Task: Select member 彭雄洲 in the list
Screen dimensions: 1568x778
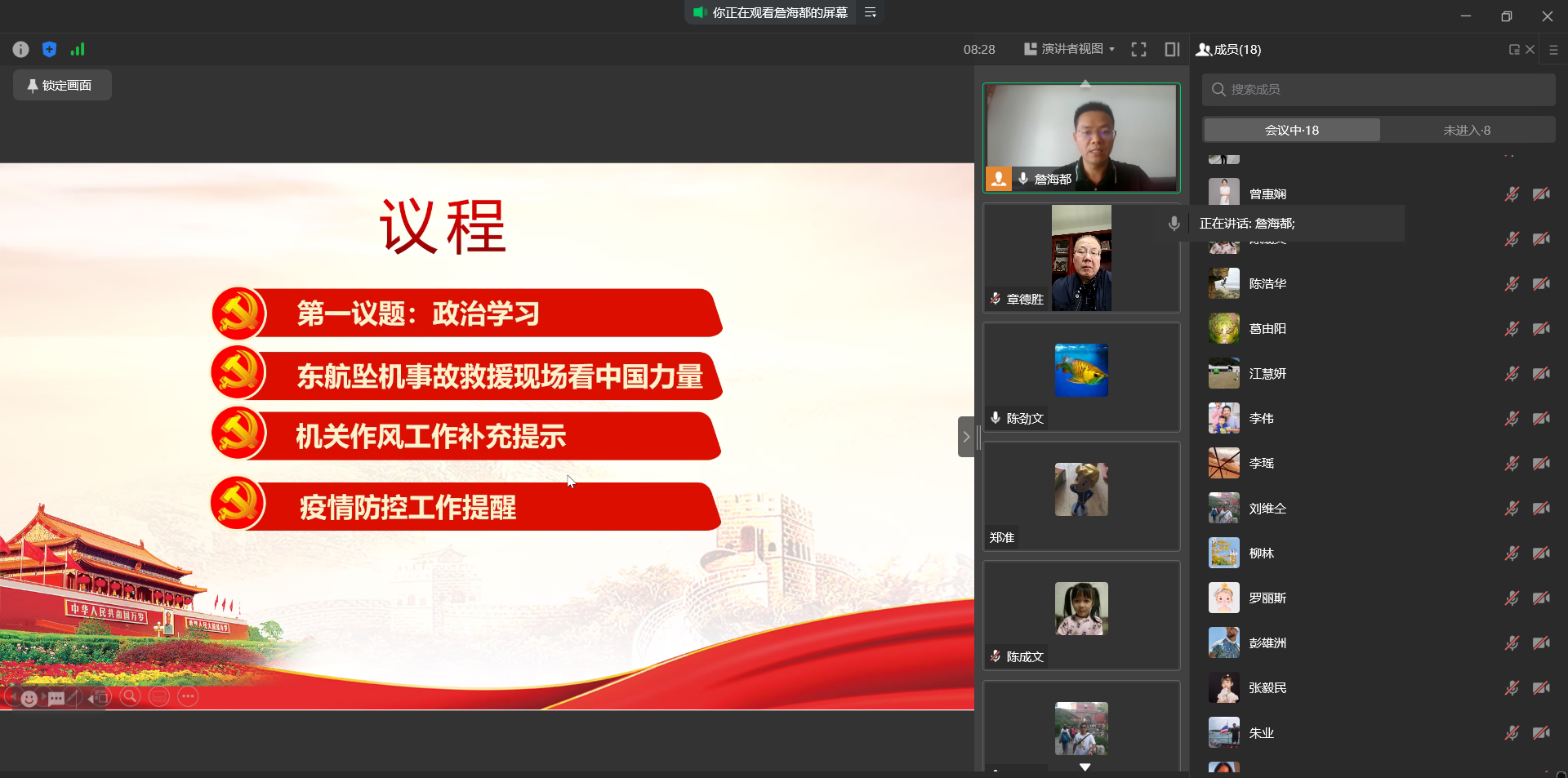Action: (1379, 643)
